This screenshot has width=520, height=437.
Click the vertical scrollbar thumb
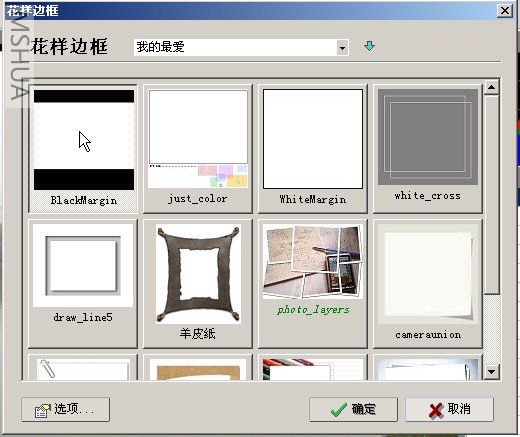pyautogui.click(x=492, y=195)
